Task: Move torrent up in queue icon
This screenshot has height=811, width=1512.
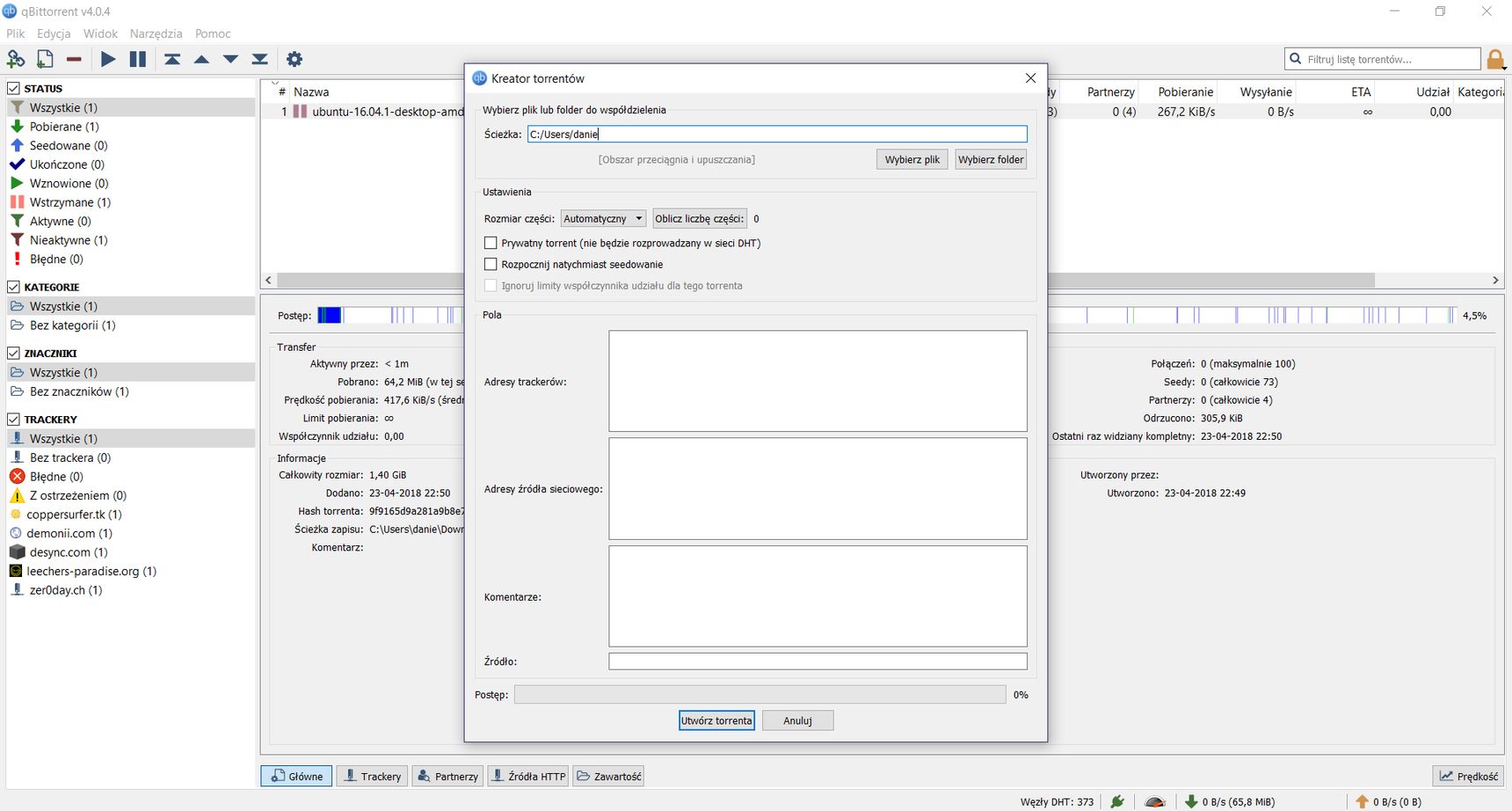Action: pyautogui.click(x=201, y=59)
